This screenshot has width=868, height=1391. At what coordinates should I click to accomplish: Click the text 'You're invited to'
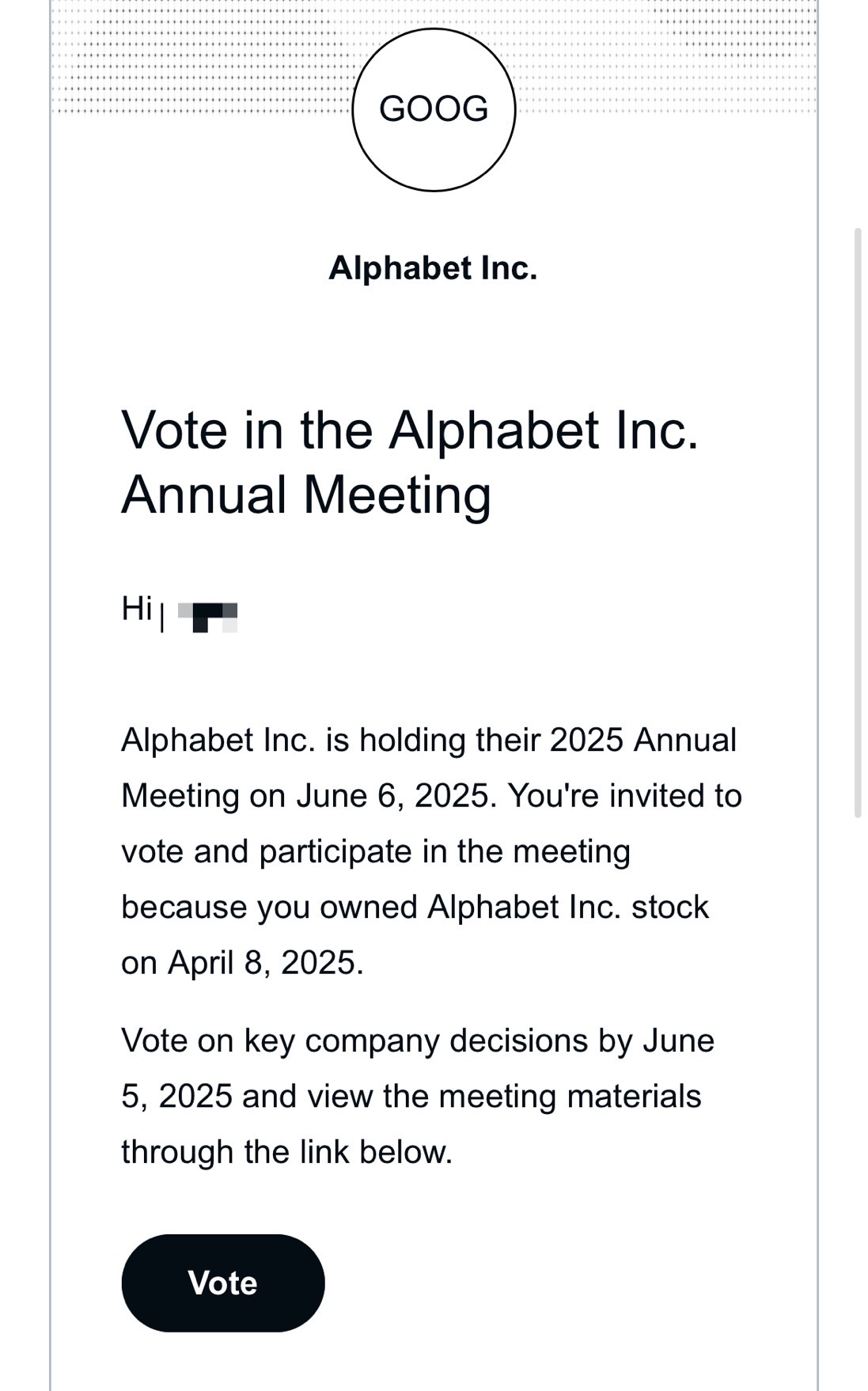pyautogui.click(x=625, y=796)
